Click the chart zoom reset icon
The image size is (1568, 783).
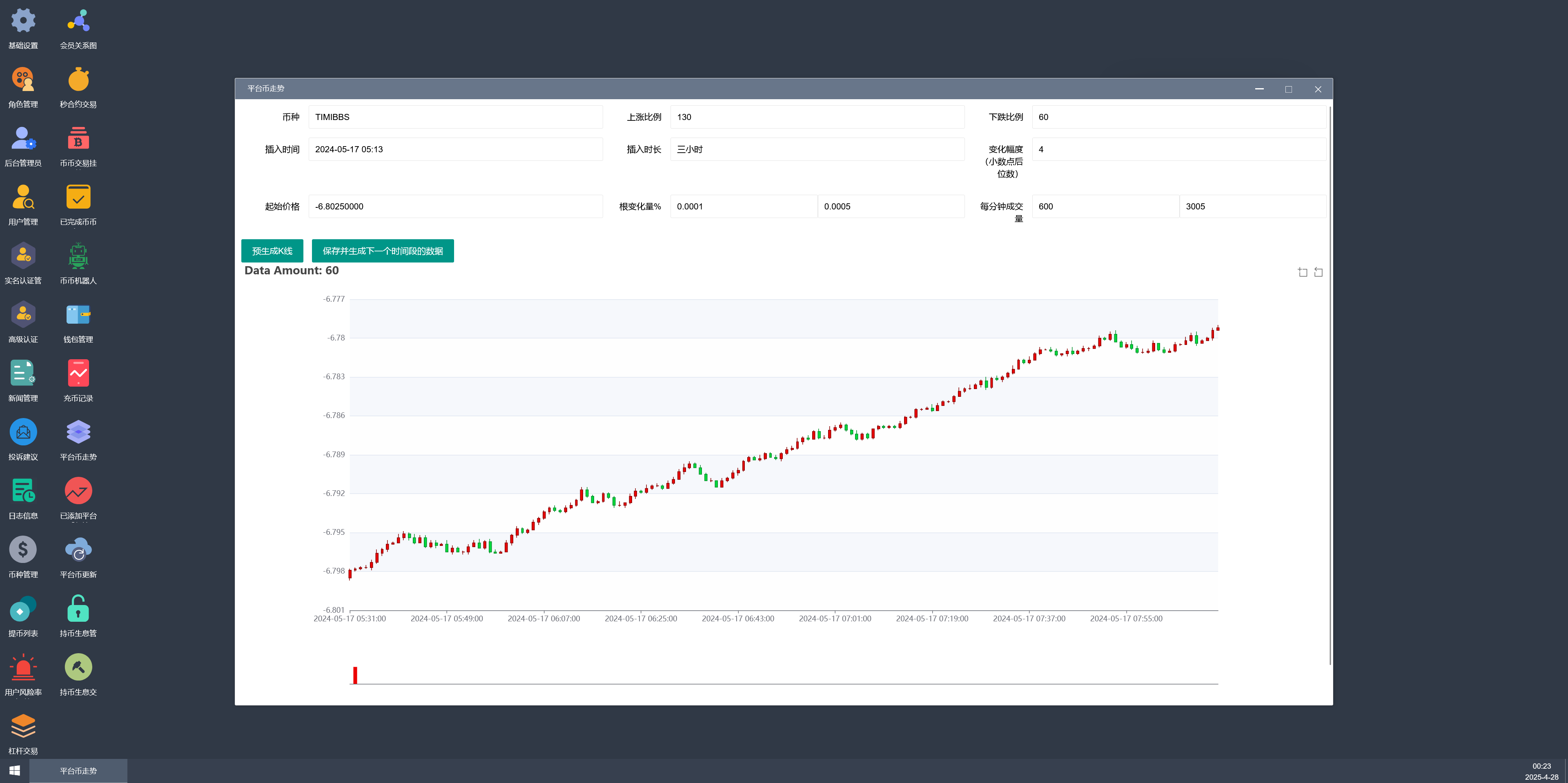click(1319, 272)
